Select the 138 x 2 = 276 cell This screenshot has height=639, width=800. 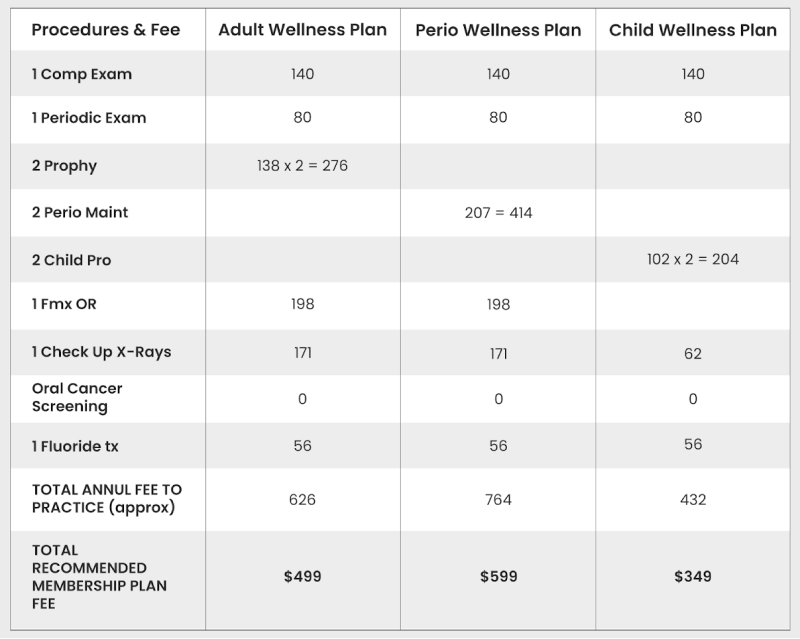pyautogui.click(x=303, y=166)
